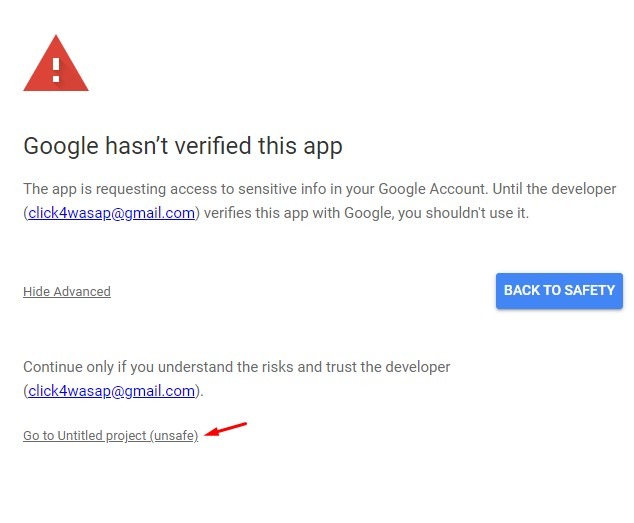Image resolution: width=634 pixels, height=523 pixels.
Task: Click the heading Google hasn't verified this app
Action: coord(183,146)
